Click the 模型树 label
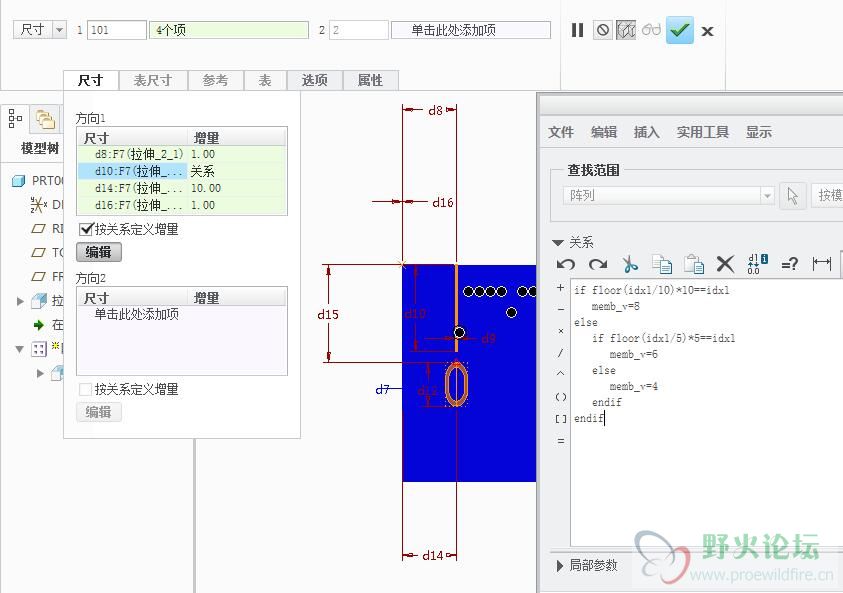Viewport: 843px width, 593px height. (x=39, y=148)
